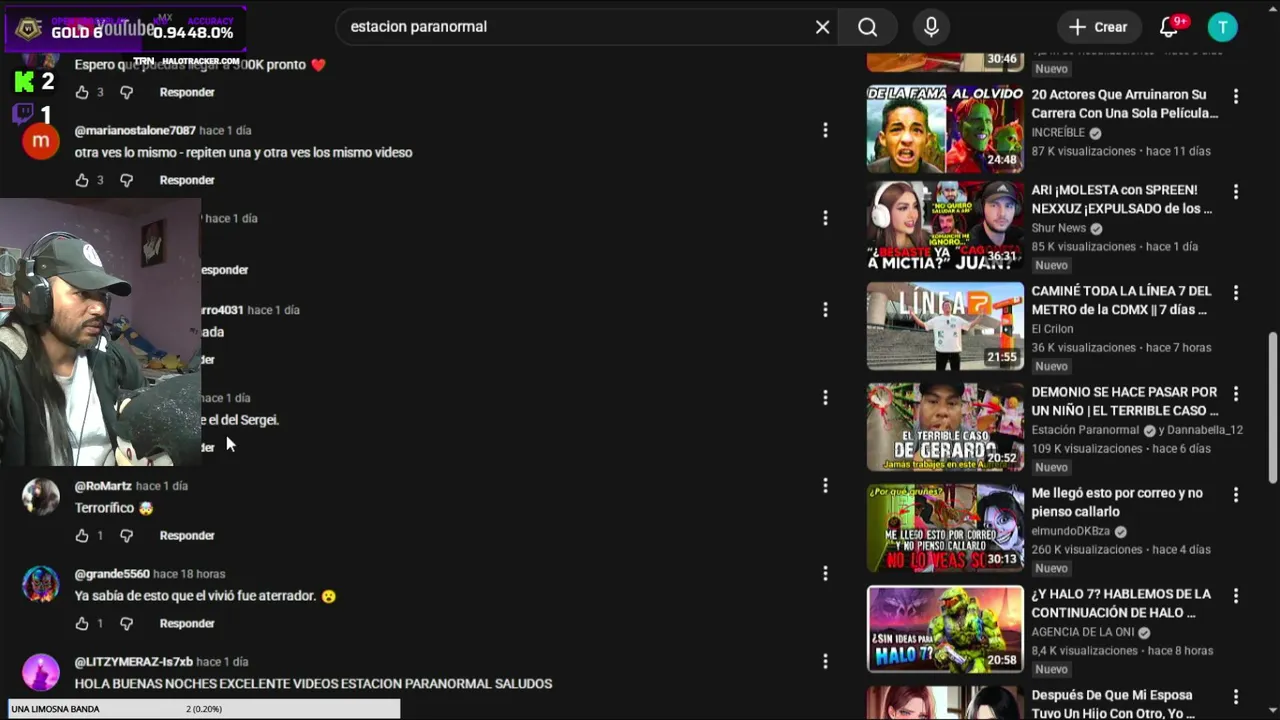Click the @grande5560 avatar
This screenshot has height=720, width=1280.
(41, 585)
